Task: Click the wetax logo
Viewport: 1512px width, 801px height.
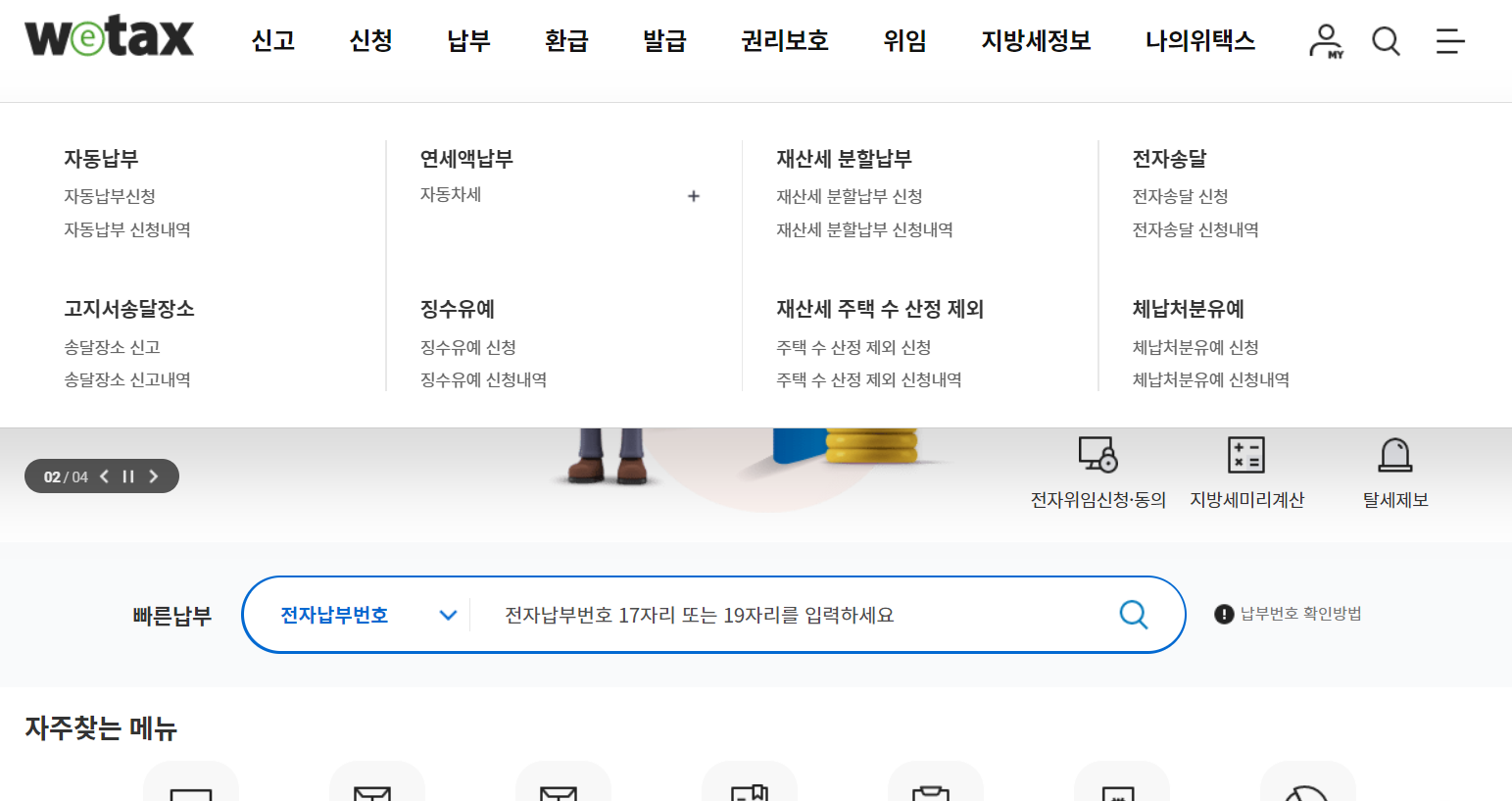Action: point(110,36)
